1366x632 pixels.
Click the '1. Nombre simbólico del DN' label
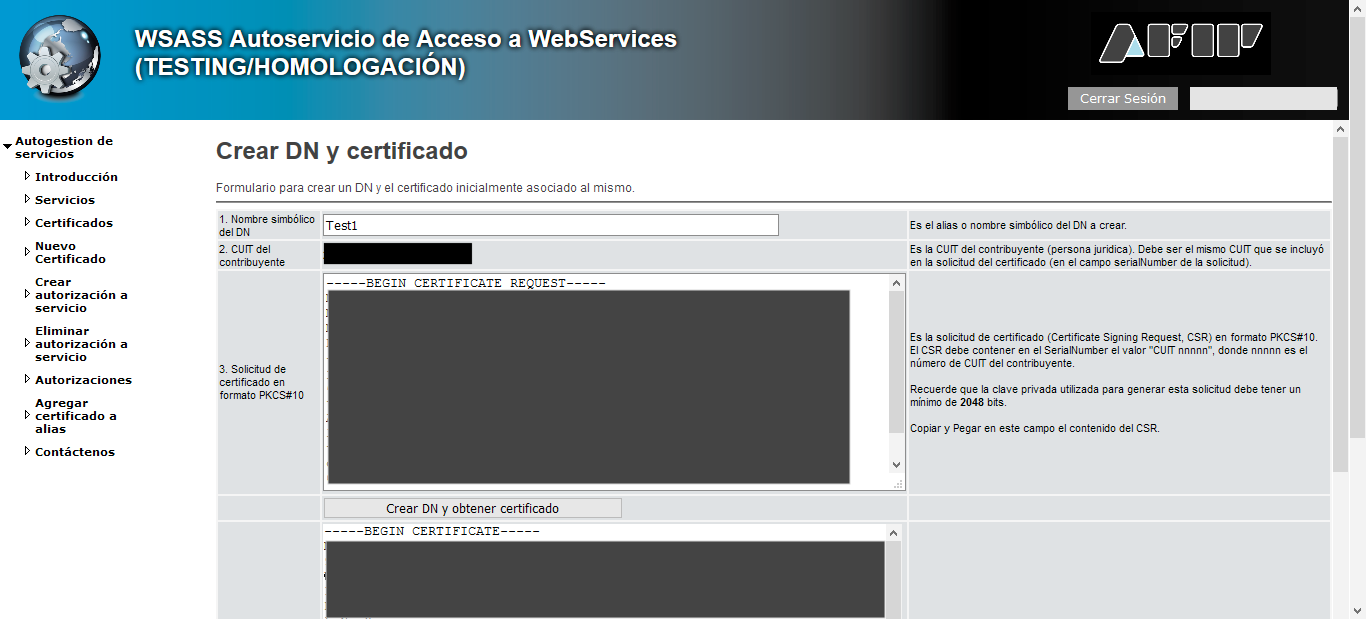(267, 225)
